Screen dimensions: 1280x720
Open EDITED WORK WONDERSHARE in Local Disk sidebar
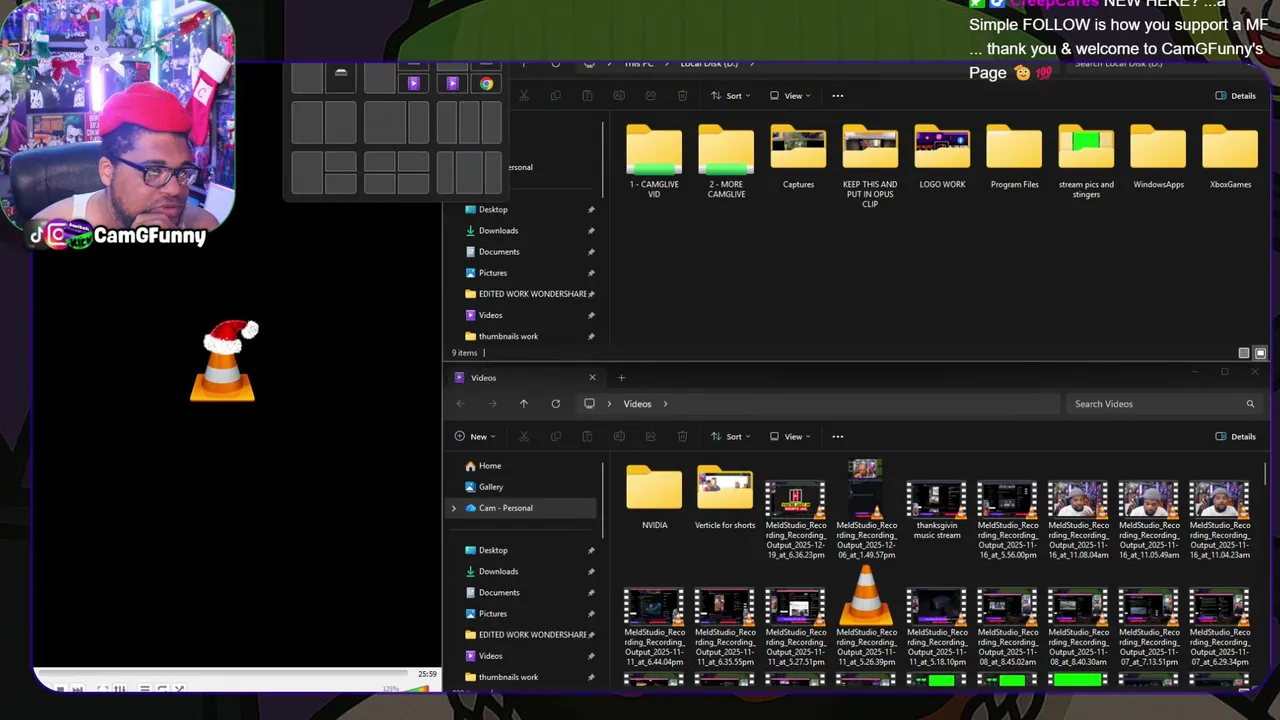[x=524, y=294]
